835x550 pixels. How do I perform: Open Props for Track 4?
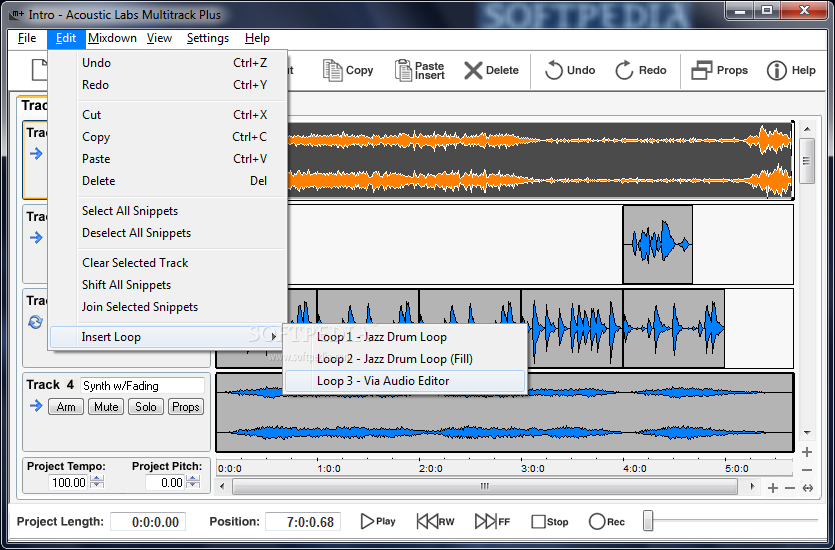[186, 407]
